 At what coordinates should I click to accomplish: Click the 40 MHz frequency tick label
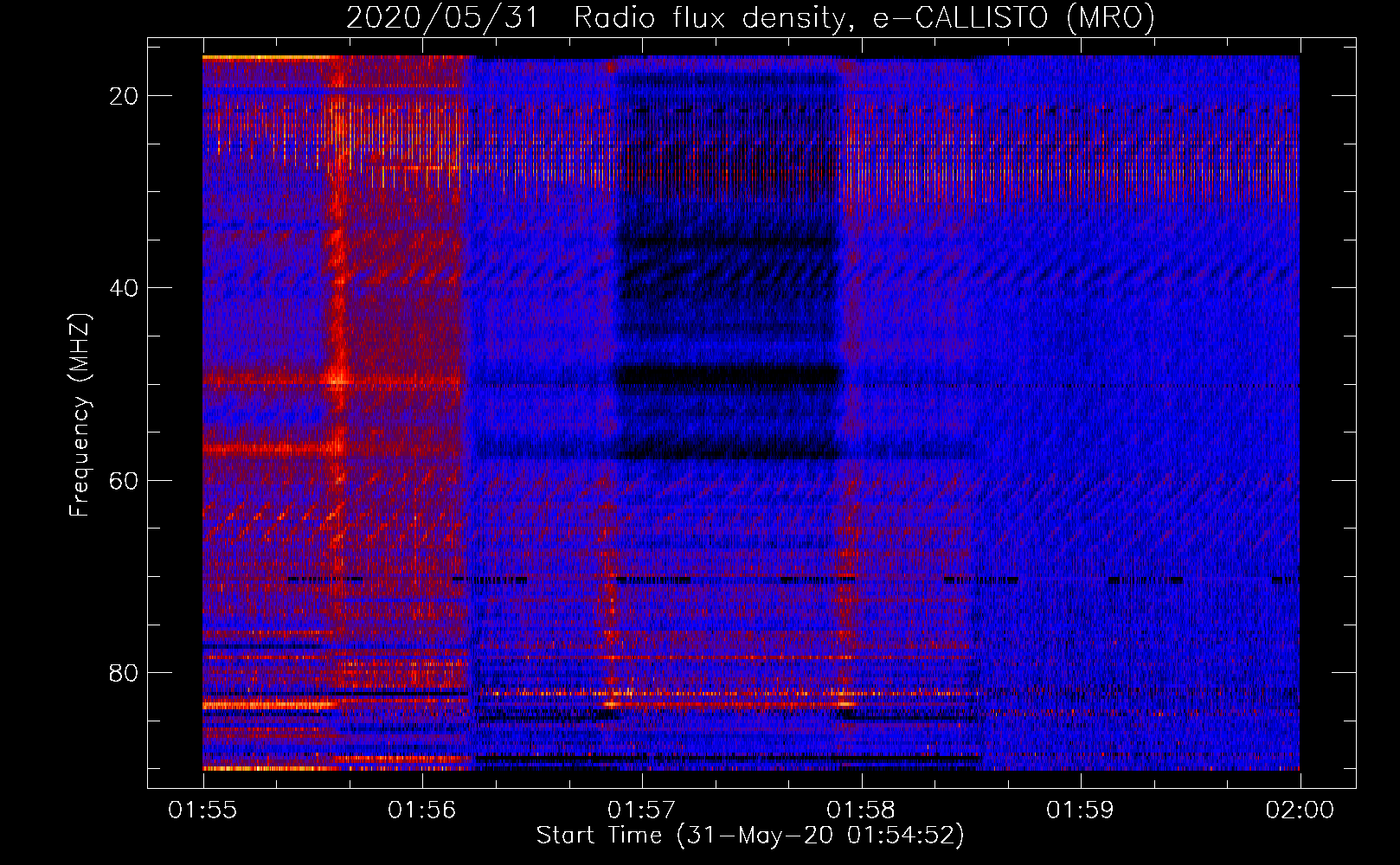pyautogui.click(x=125, y=288)
